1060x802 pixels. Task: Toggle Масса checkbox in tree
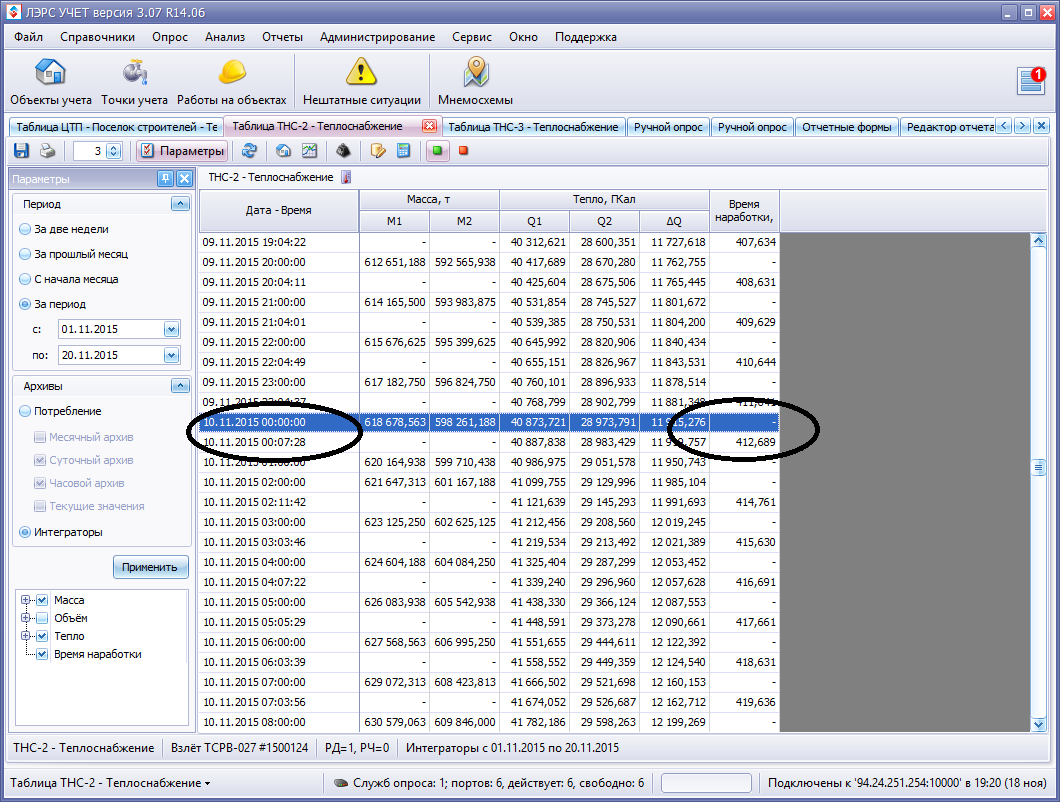(43, 600)
